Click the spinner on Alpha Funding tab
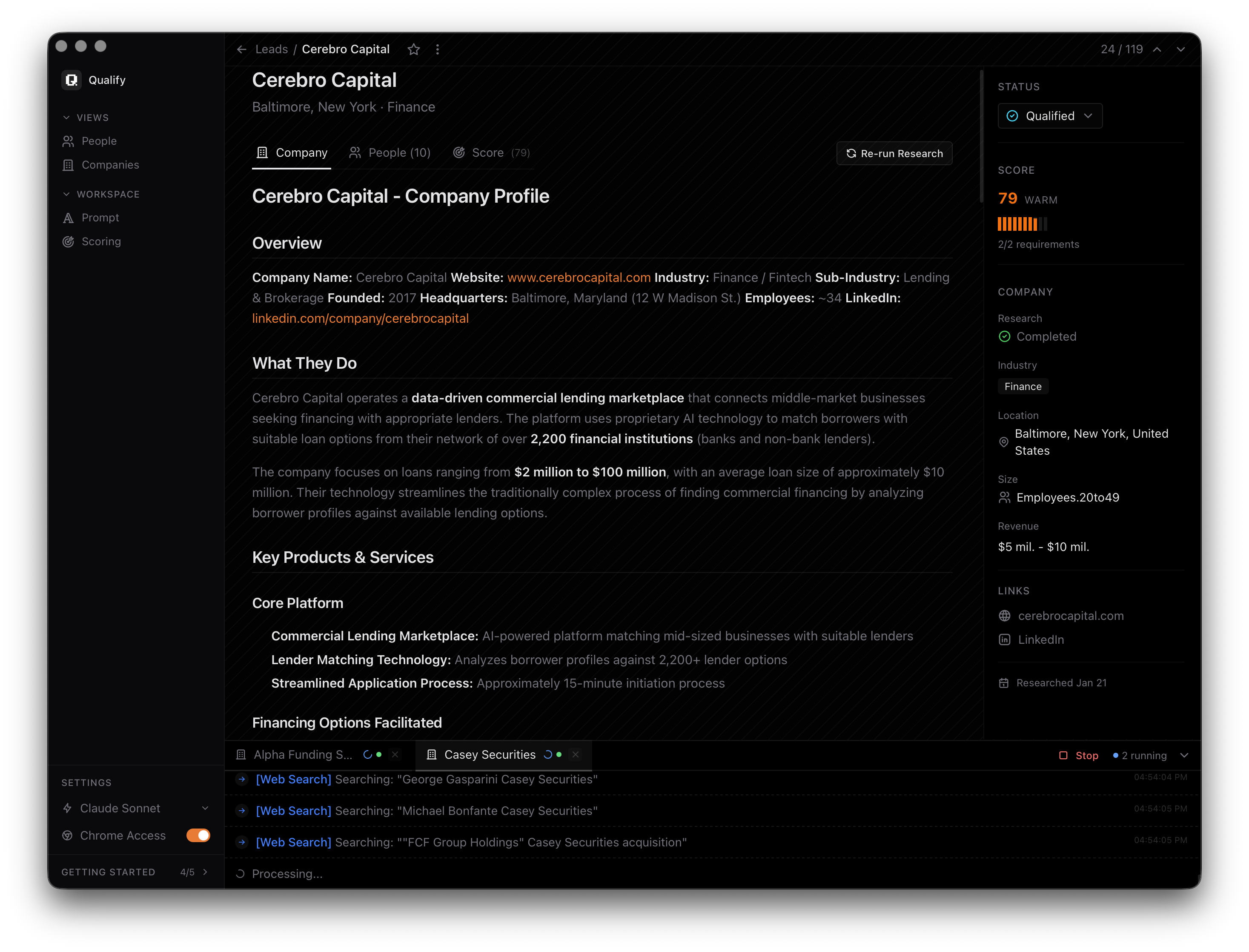Viewport: 1249px width, 952px height. 368,755
